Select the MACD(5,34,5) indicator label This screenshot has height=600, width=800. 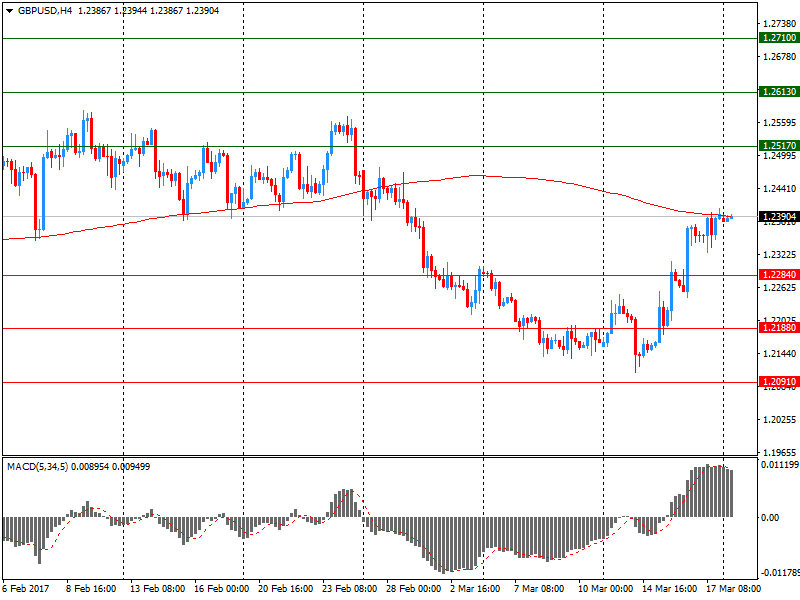pyautogui.click(x=37, y=467)
